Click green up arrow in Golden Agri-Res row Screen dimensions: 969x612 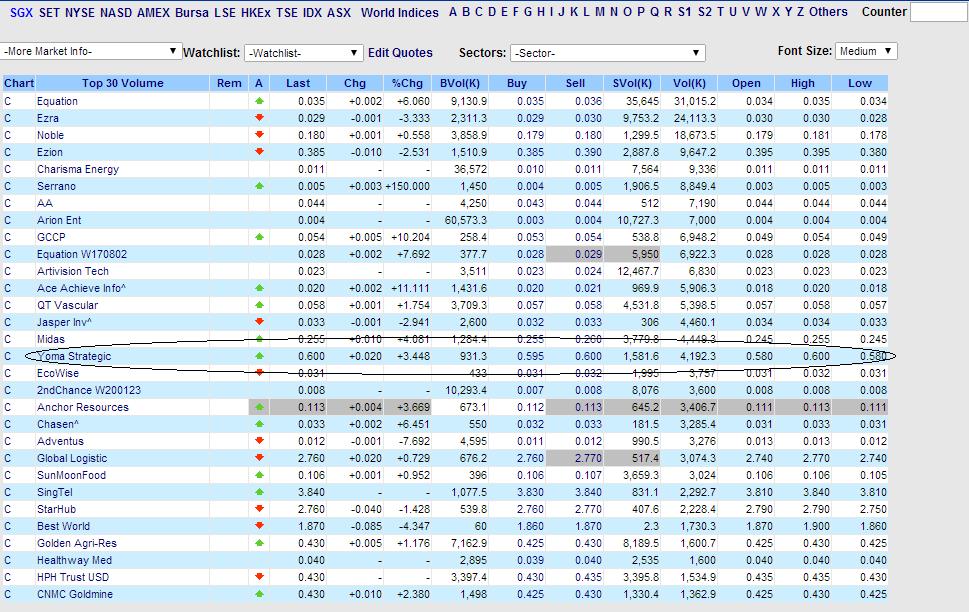pos(259,543)
